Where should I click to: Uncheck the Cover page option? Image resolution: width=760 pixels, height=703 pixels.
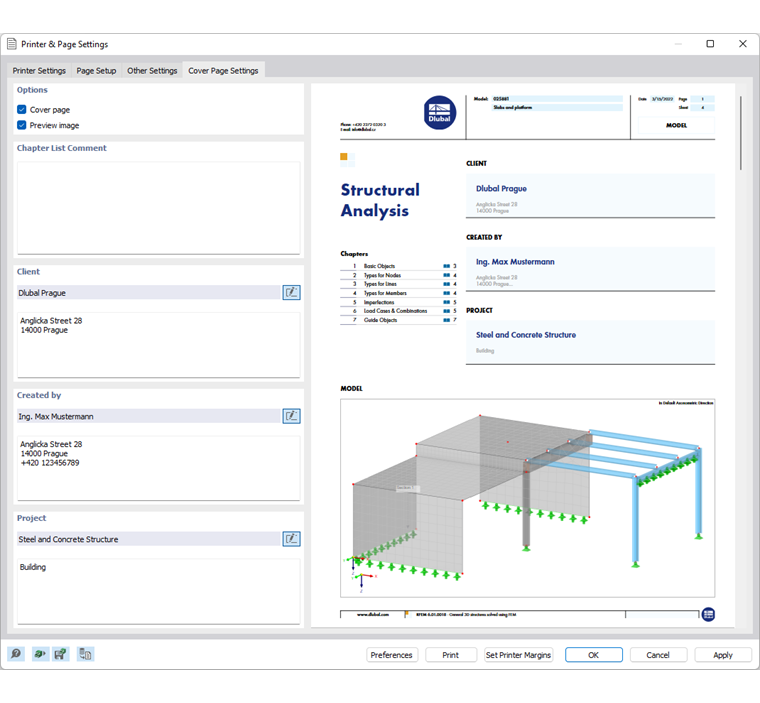point(21,110)
